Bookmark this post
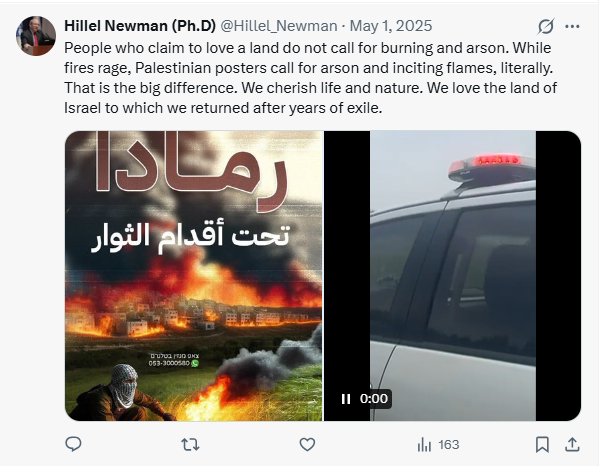The width and height of the screenshot is (600, 466). 542,445
